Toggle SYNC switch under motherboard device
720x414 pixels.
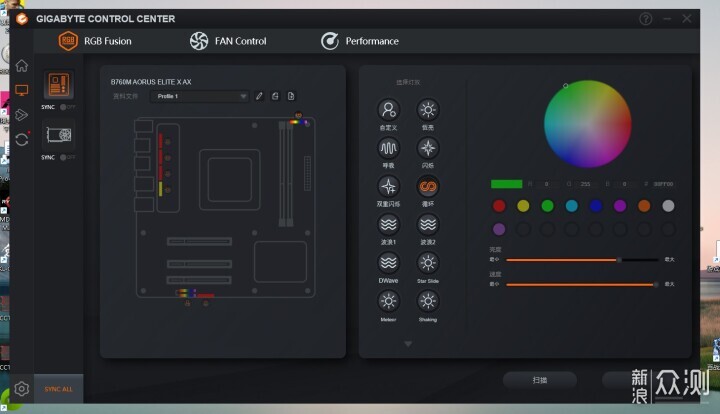(67, 107)
